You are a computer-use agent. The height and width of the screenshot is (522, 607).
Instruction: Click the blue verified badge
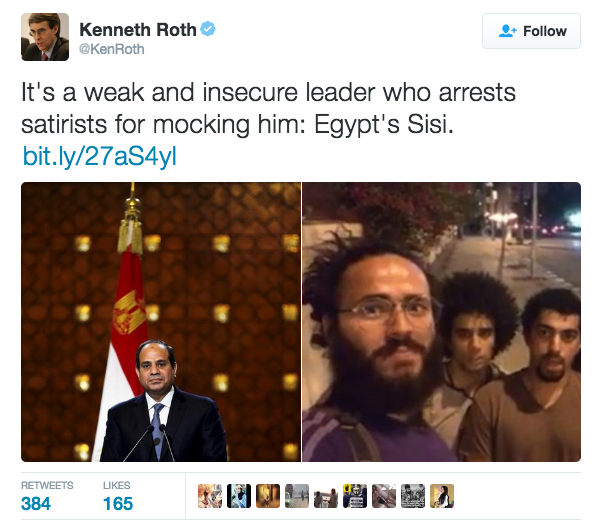point(208,29)
